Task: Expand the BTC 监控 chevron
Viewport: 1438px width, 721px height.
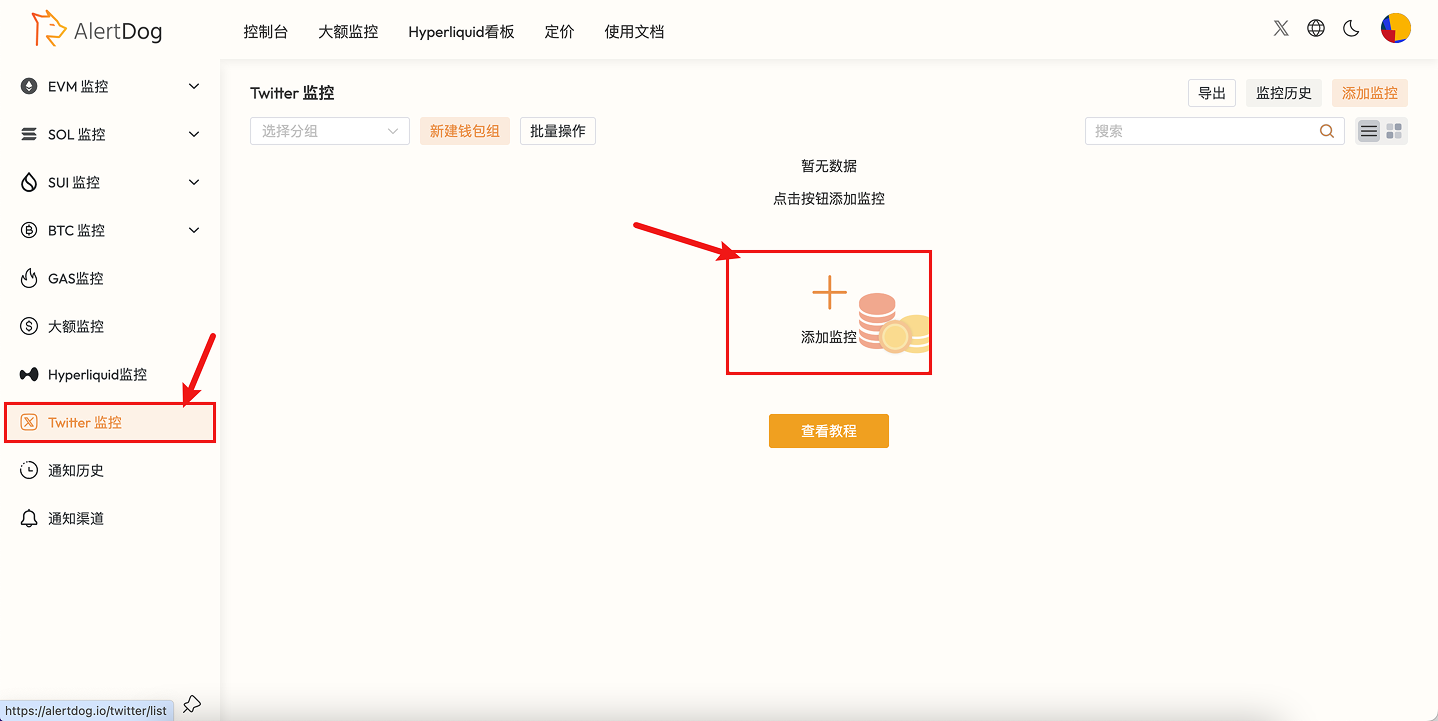Action: point(194,230)
